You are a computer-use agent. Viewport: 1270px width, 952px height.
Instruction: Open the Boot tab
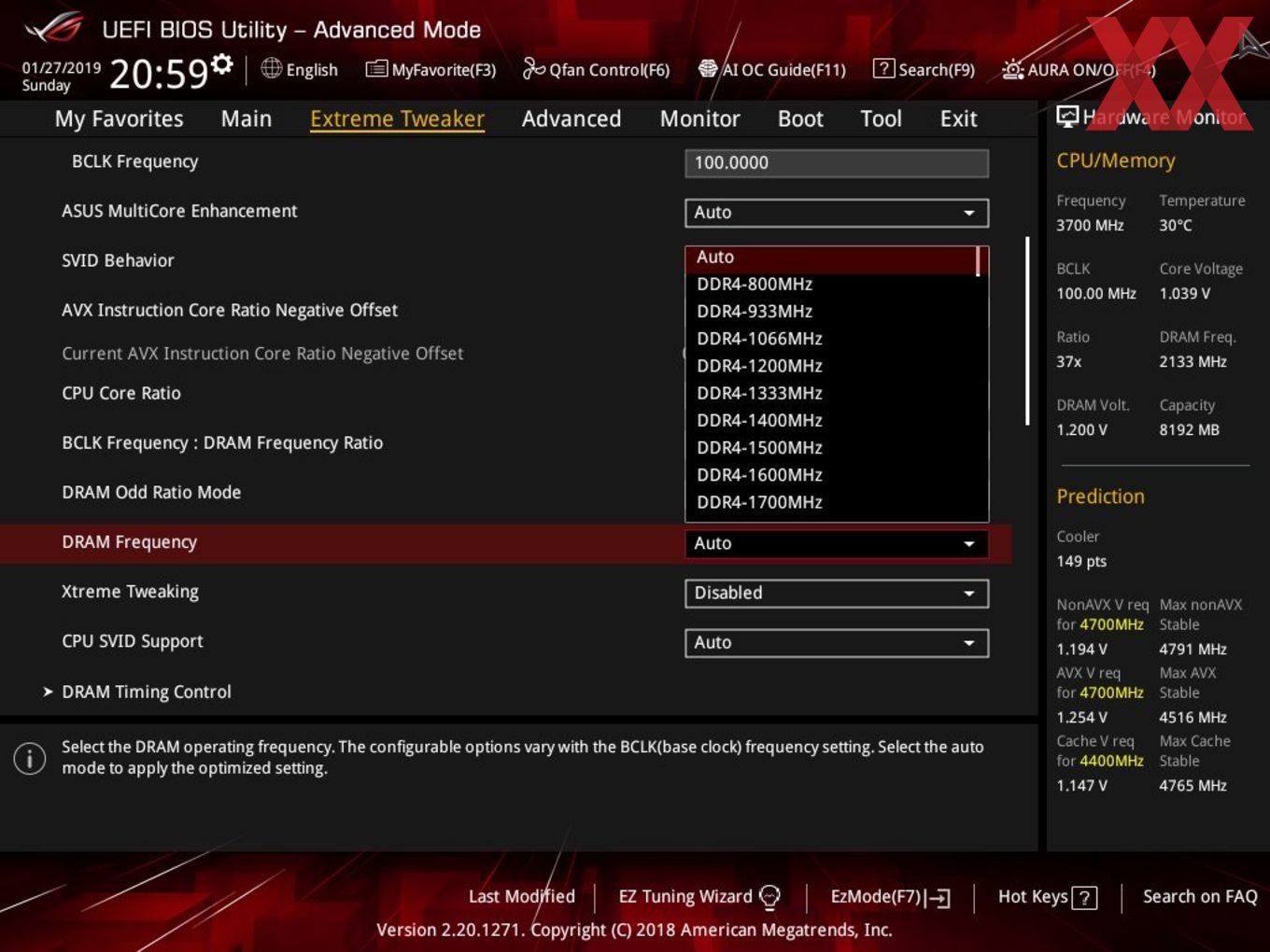(800, 119)
